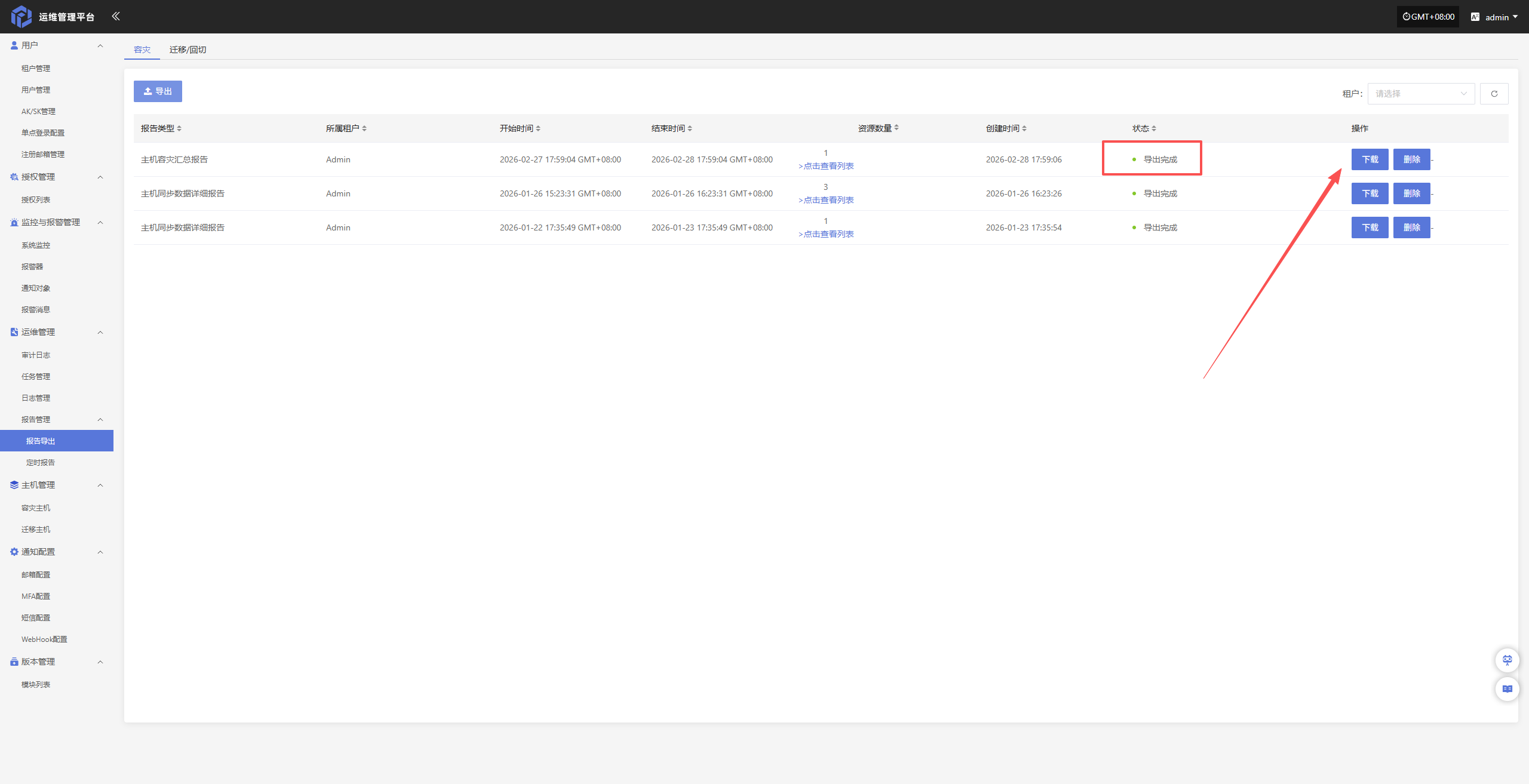Open the robot assistant floating icon
The width and height of the screenshot is (1529, 784).
click(x=1507, y=660)
